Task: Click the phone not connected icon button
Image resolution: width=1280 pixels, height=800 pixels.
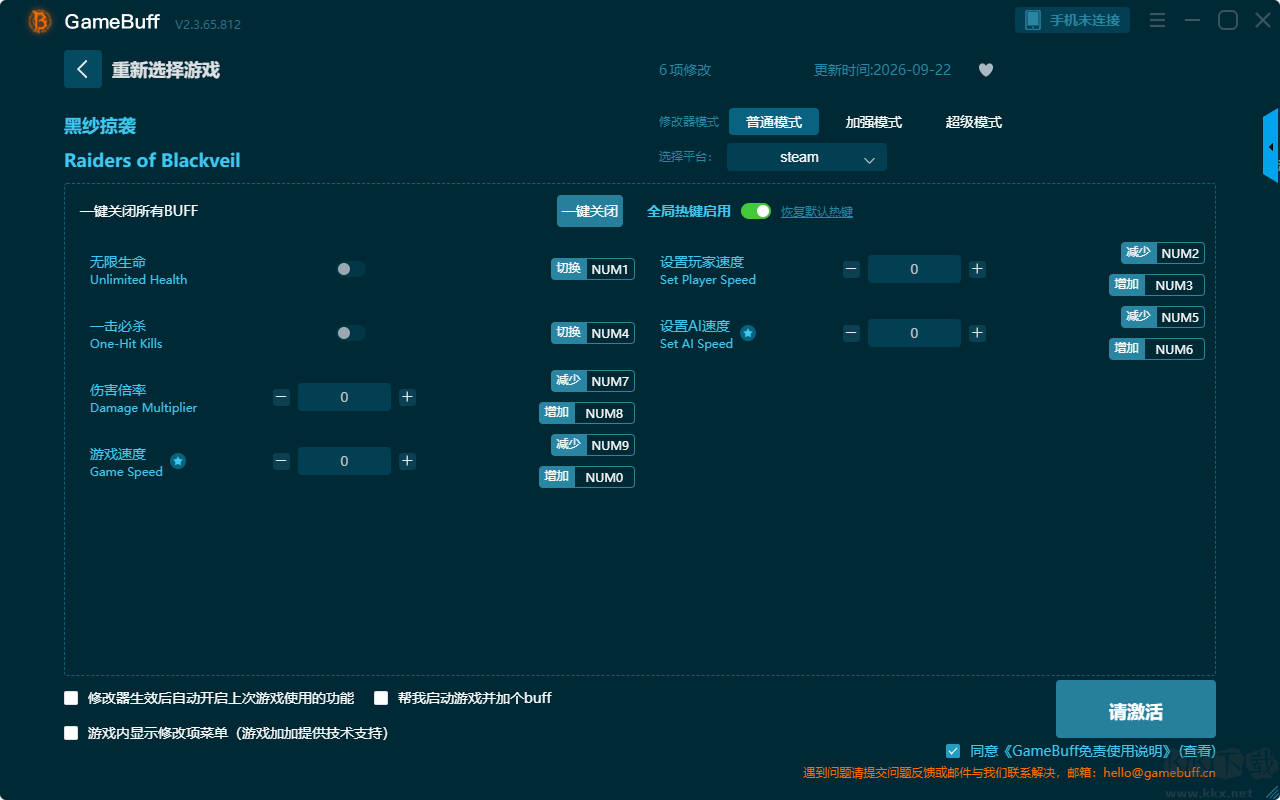Action: [x=1073, y=20]
